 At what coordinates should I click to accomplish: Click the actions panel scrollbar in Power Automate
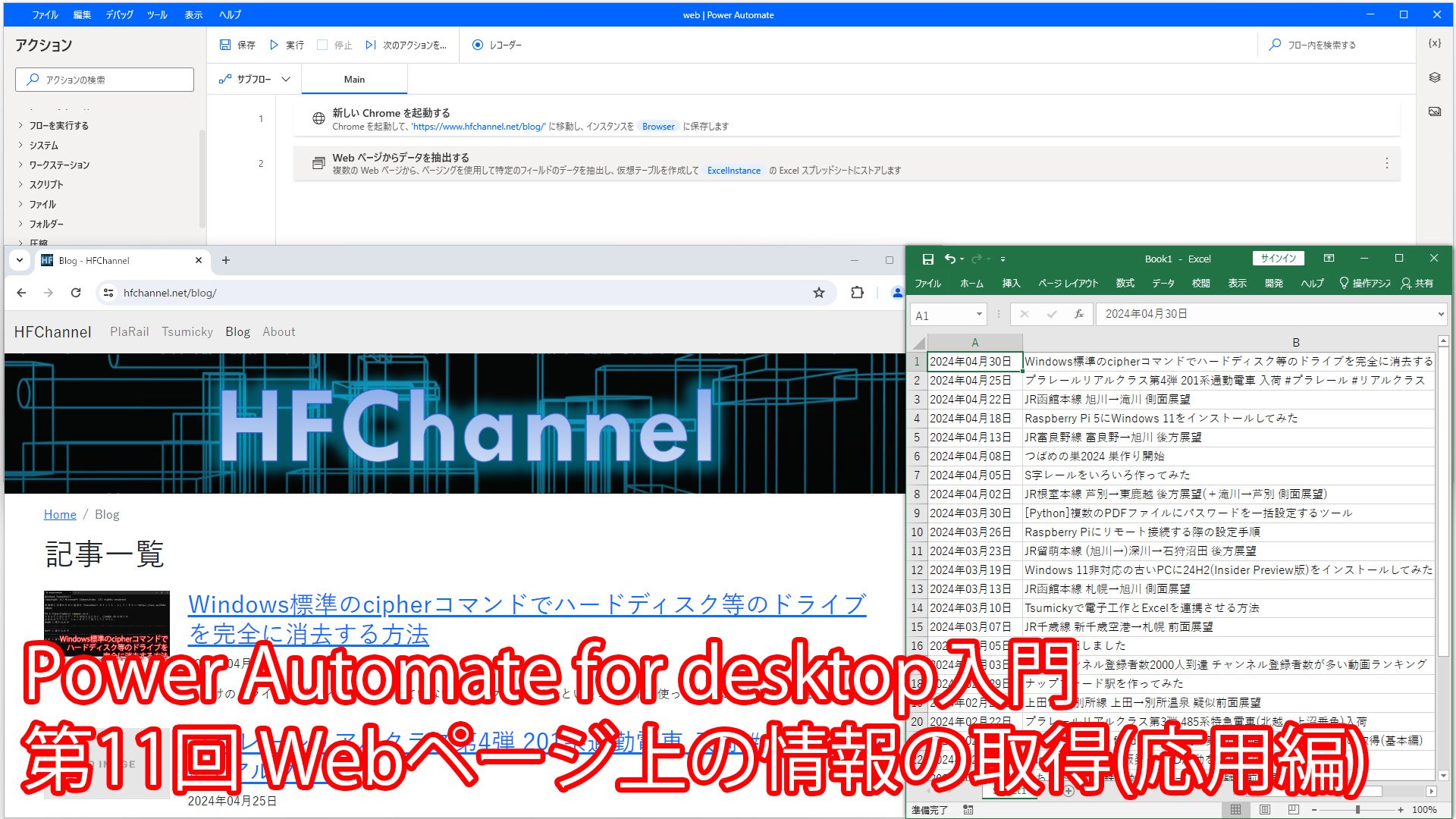[x=202, y=179]
